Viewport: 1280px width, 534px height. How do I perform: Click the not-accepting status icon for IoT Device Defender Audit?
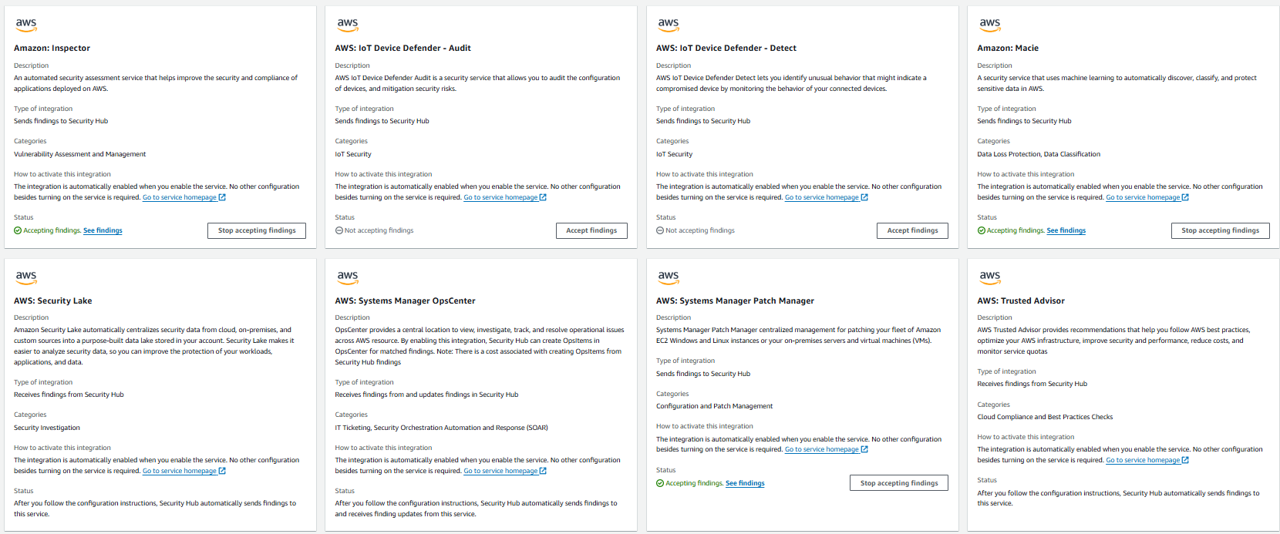(339, 231)
